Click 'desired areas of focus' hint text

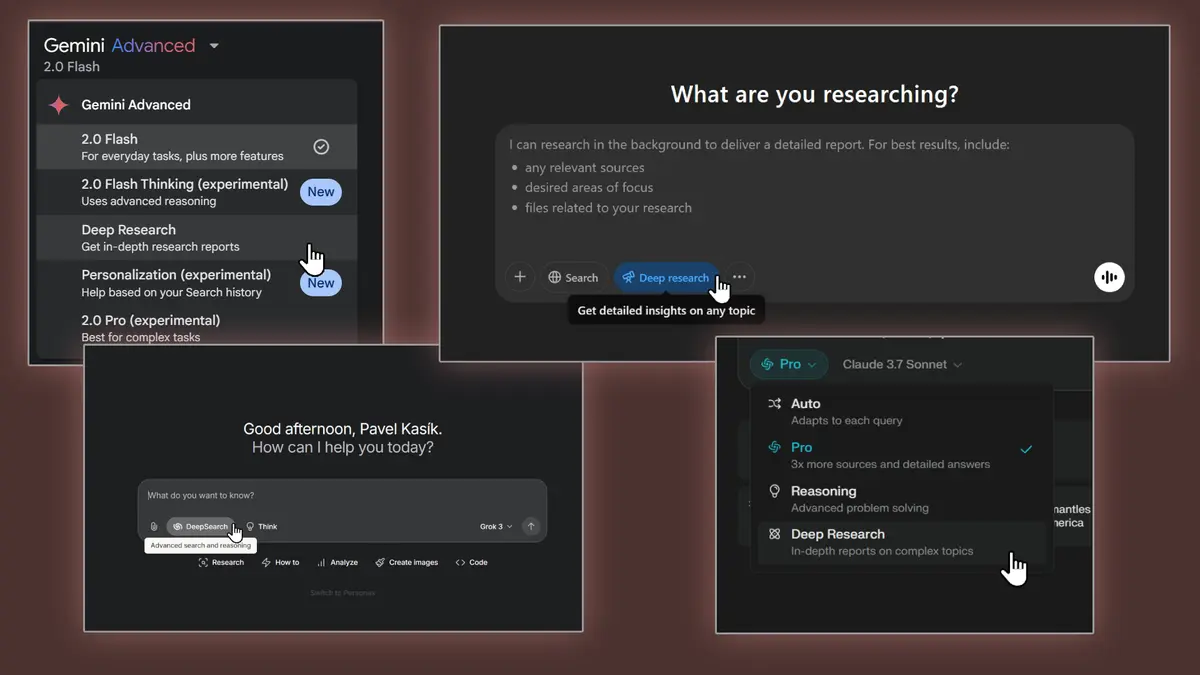(589, 188)
